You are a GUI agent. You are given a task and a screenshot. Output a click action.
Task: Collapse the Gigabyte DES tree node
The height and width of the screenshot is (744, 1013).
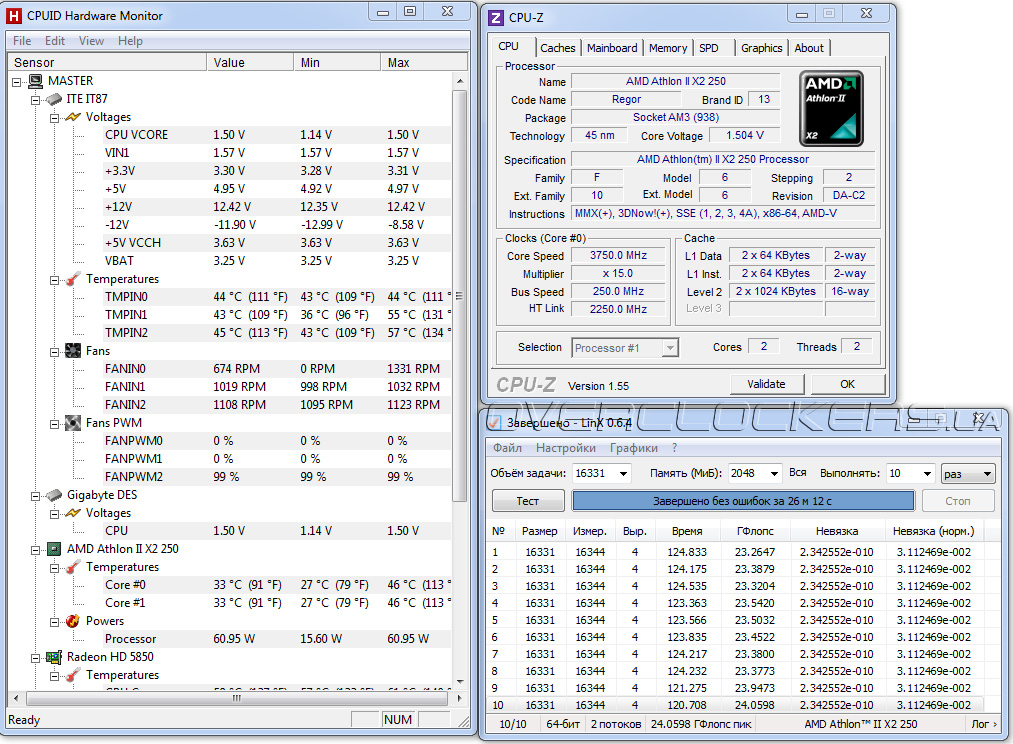(x=36, y=495)
